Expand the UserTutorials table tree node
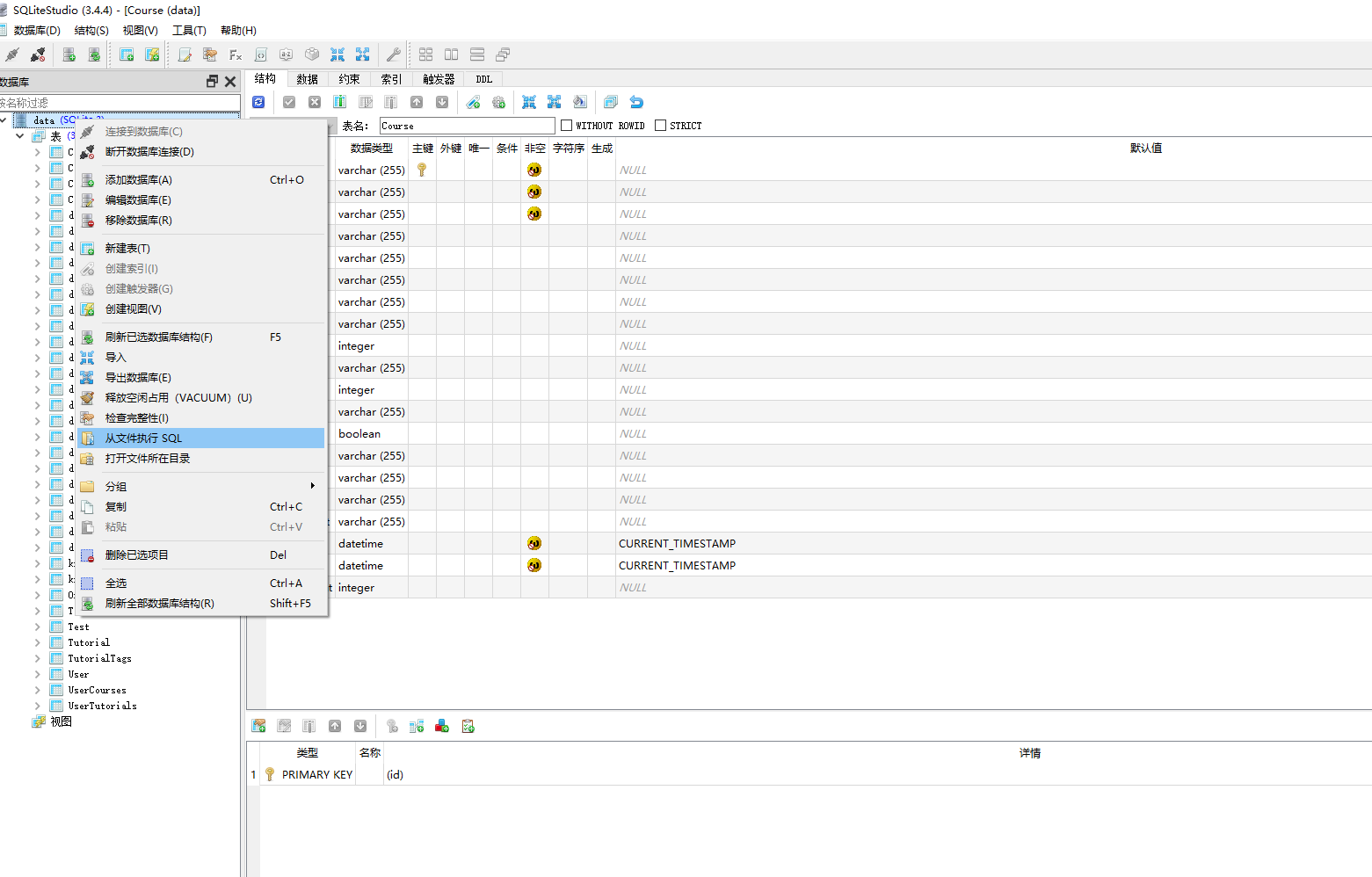This screenshot has width=1372, height=877. (x=38, y=706)
